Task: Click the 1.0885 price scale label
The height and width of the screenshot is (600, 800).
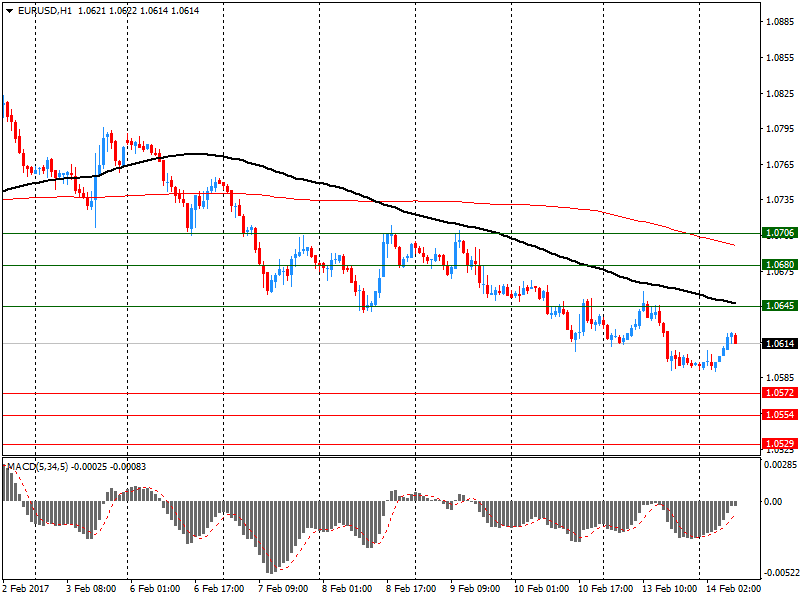Action: pyautogui.click(x=780, y=22)
